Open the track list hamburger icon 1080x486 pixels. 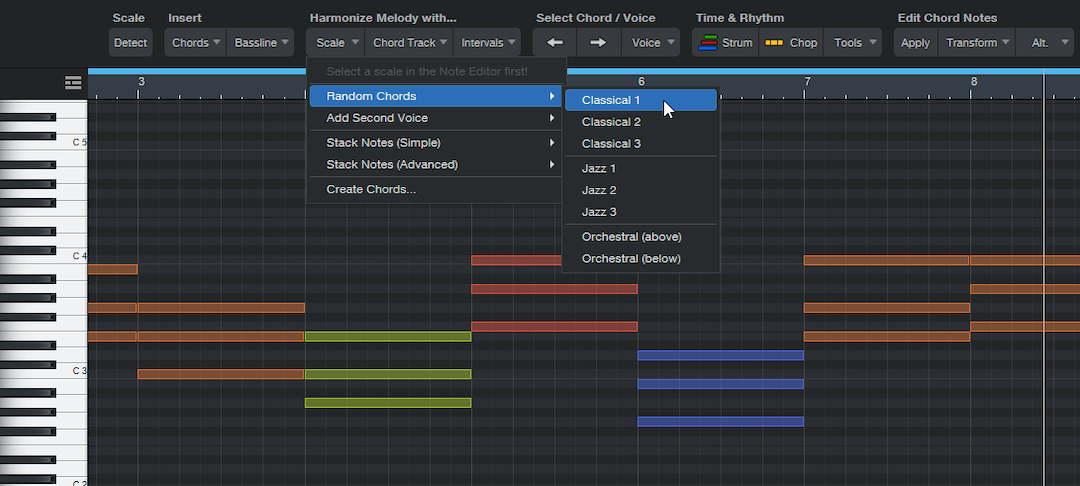tap(73, 83)
